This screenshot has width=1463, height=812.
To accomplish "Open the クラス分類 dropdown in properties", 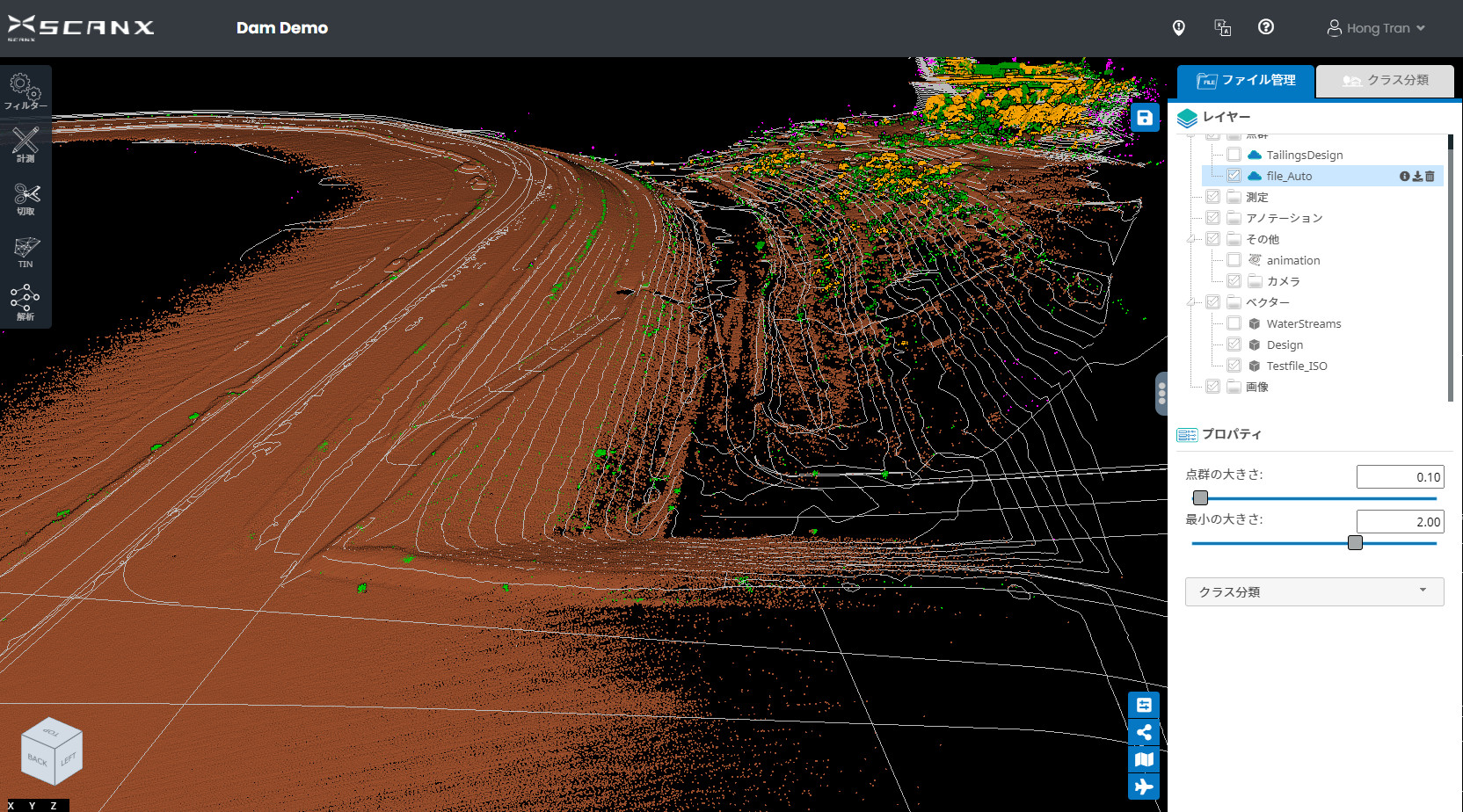I will [x=1314, y=591].
